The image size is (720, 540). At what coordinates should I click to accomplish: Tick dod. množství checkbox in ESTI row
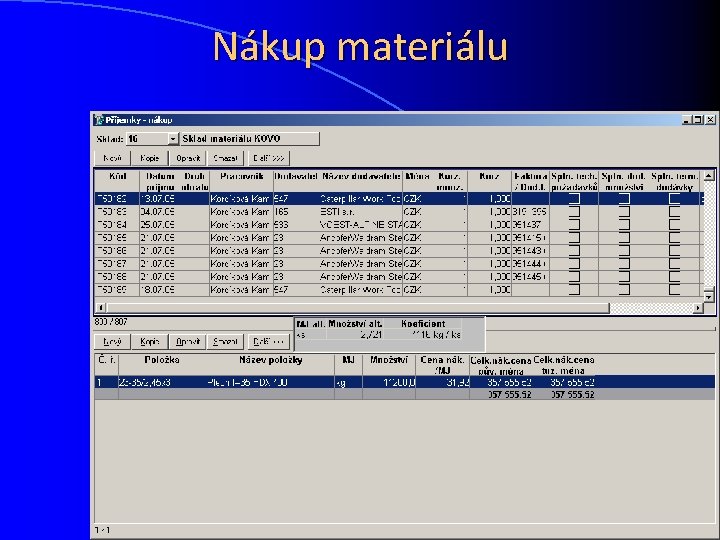624,212
